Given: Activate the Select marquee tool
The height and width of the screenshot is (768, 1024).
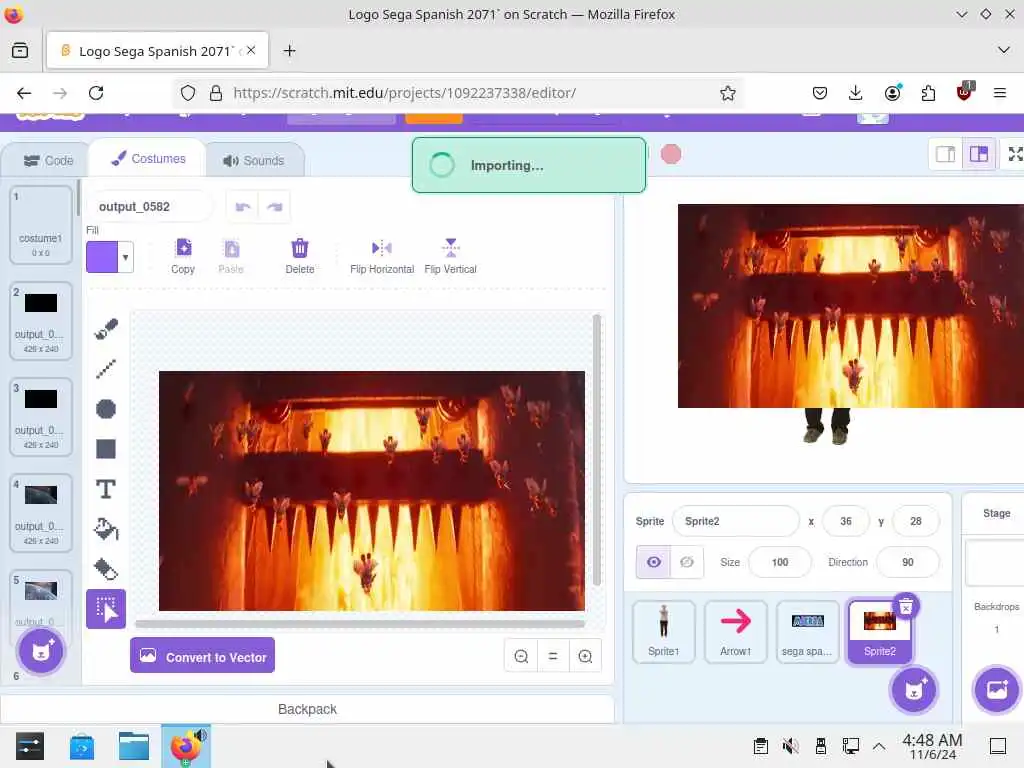Looking at the screenshot, I should tap(106, 609).
